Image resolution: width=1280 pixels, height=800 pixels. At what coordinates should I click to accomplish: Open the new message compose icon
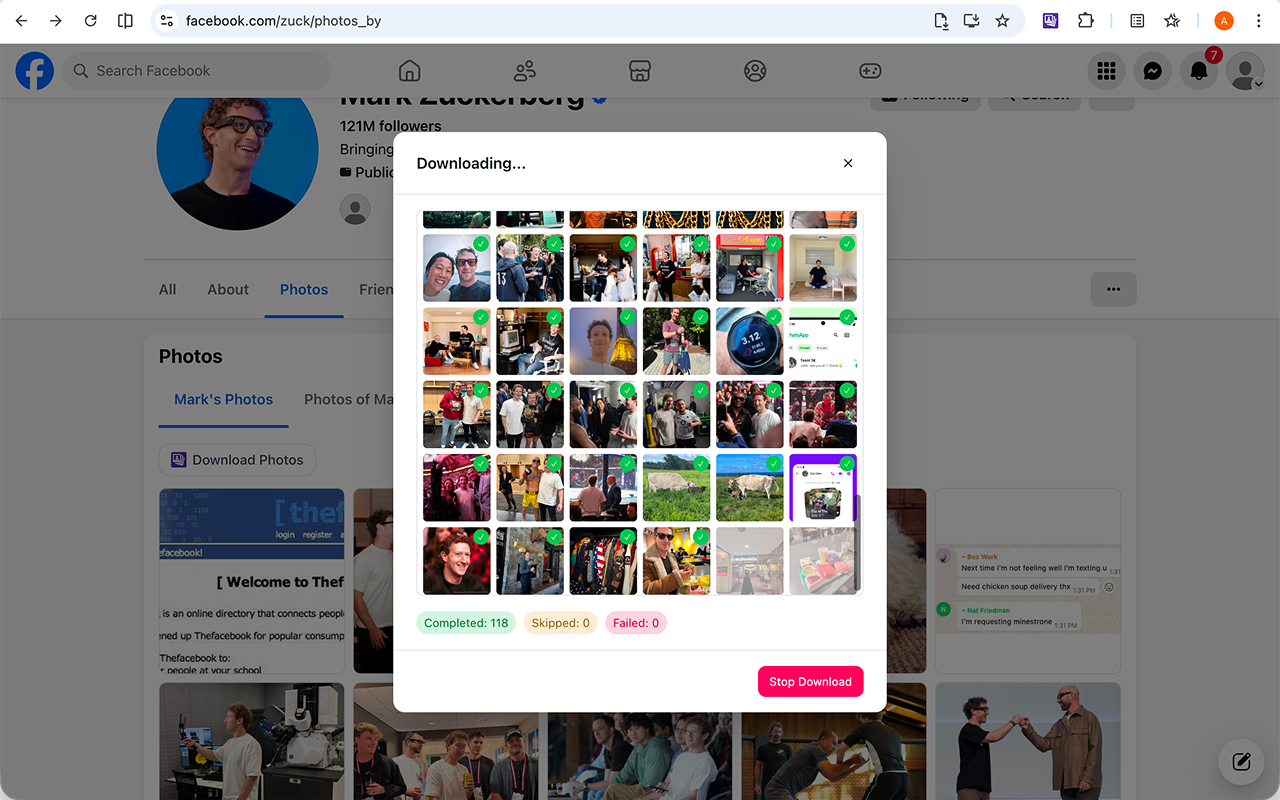[x=1241, y=762]
